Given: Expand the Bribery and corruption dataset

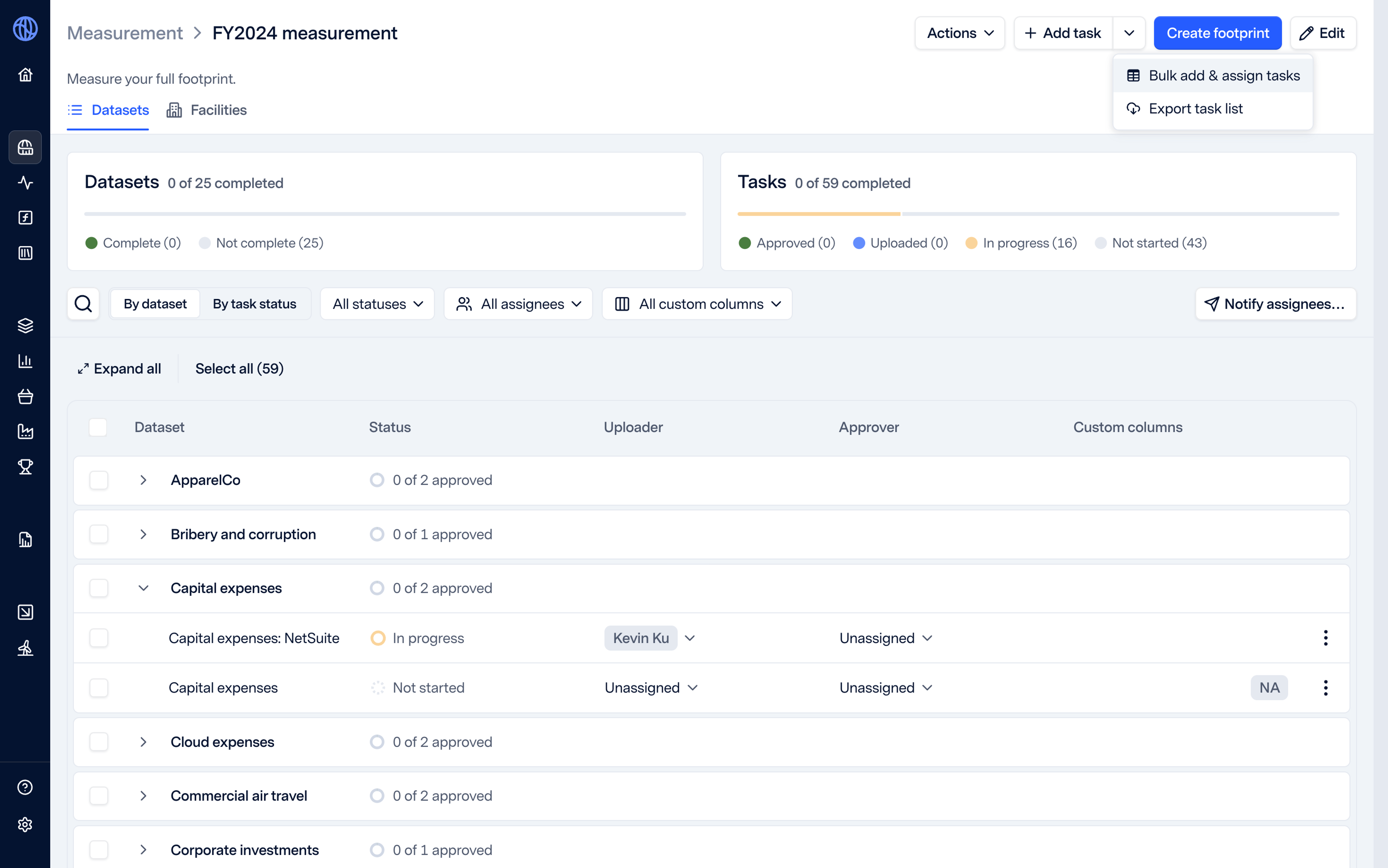Looking at the screenshot, I should 143,534.
